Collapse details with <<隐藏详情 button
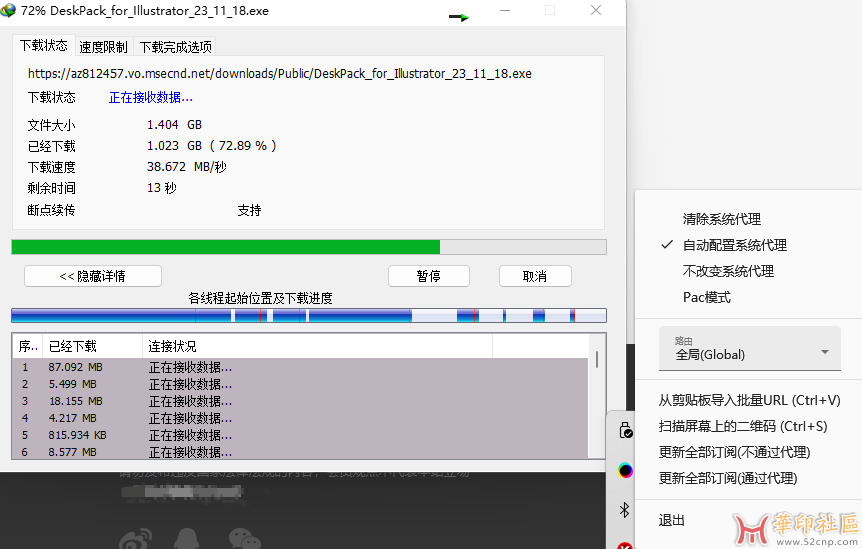Viewport: 862px width, 549px height. coord(92,276)
